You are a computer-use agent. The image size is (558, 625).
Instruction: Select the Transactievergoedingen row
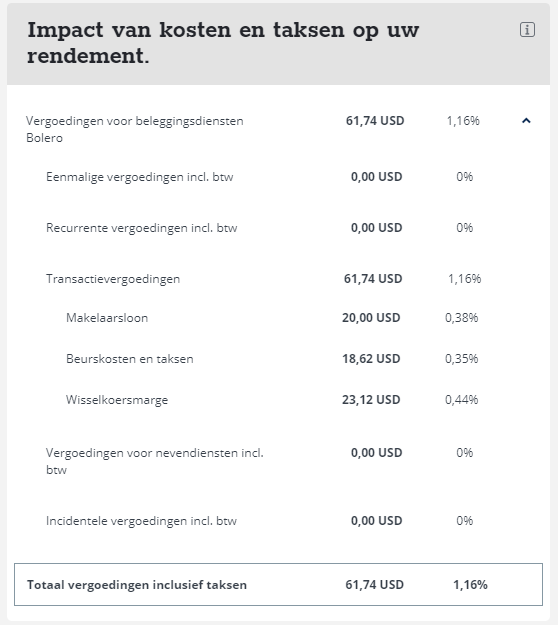pos(278,279)
